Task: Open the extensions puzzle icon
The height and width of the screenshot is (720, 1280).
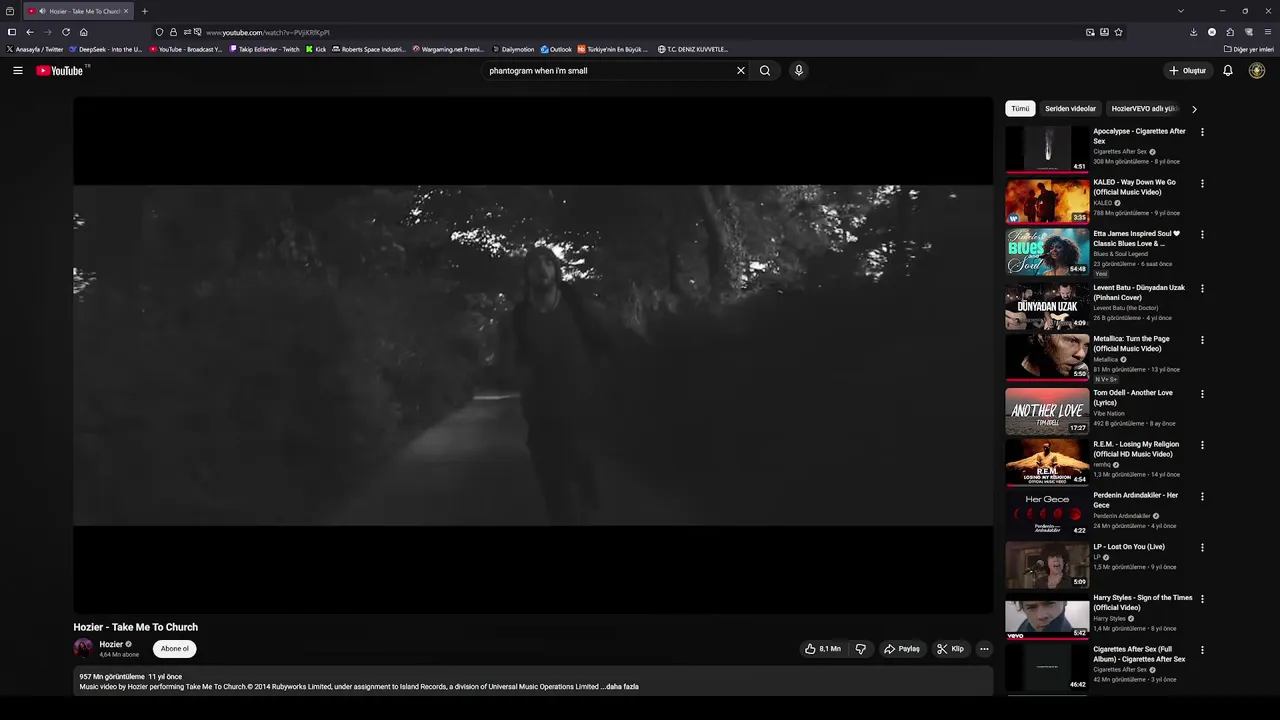Action: [x=1230, y=32]
